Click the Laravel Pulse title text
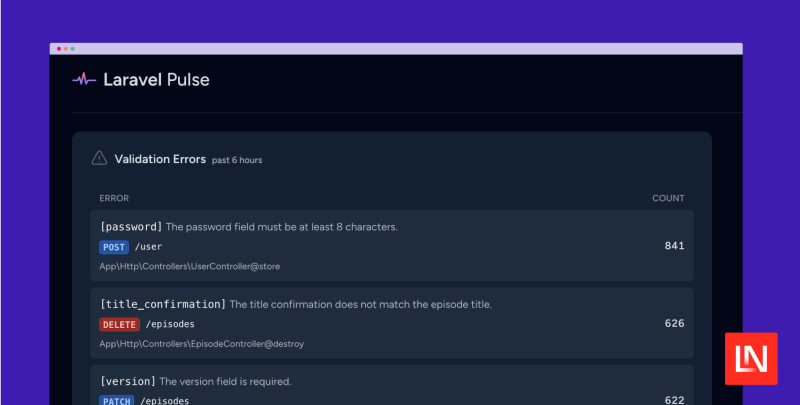 pyautogui.click(x=156, y=79)
